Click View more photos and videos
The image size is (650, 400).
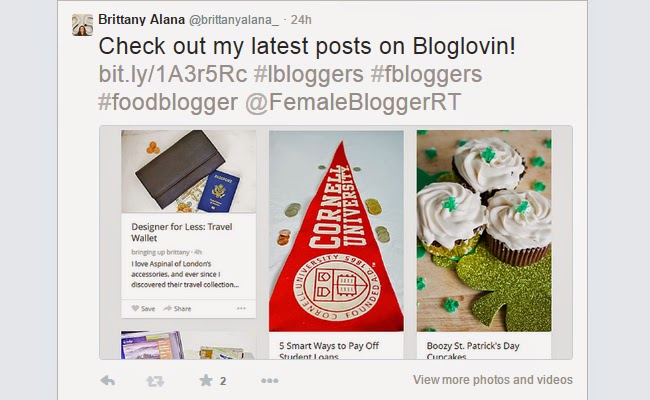coord(493,380)
